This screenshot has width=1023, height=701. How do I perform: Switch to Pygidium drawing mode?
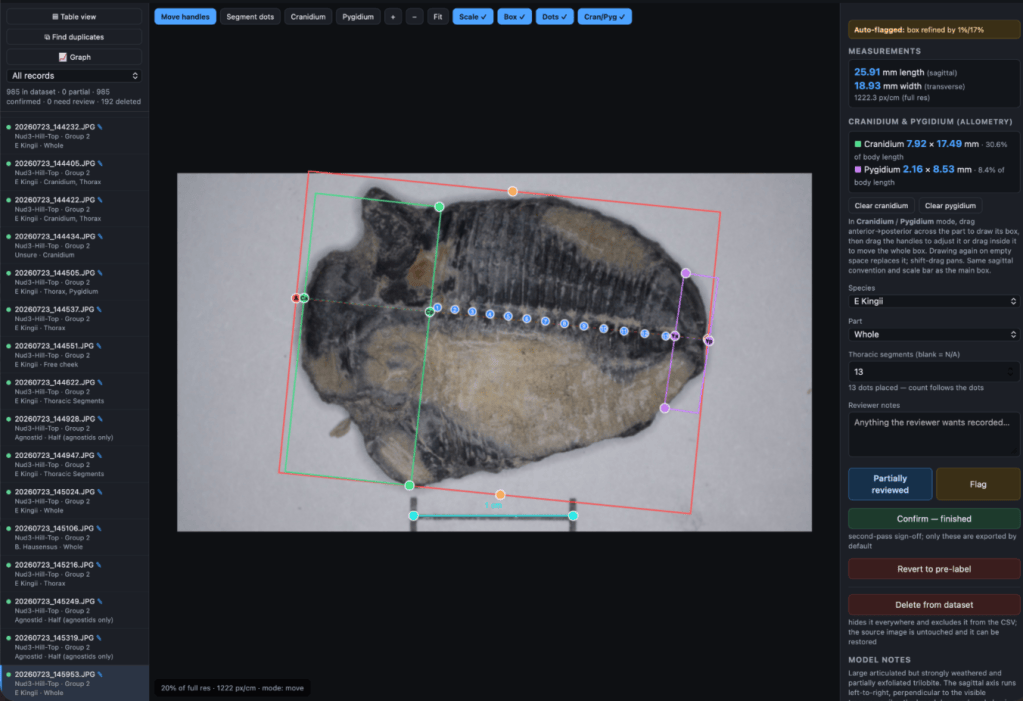click(358, 17)
